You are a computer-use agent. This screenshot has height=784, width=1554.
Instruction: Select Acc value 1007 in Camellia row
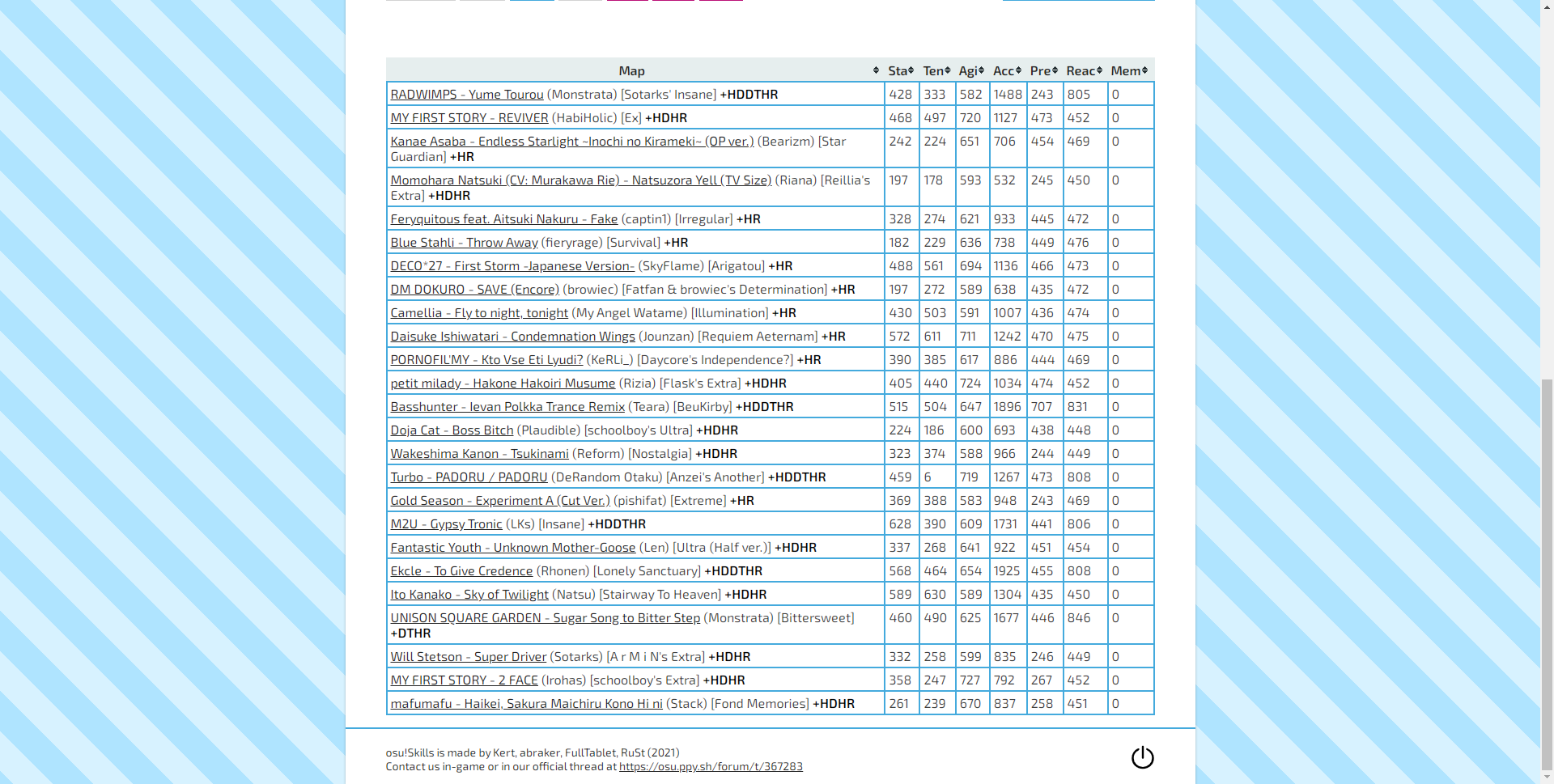point(1008,313)
